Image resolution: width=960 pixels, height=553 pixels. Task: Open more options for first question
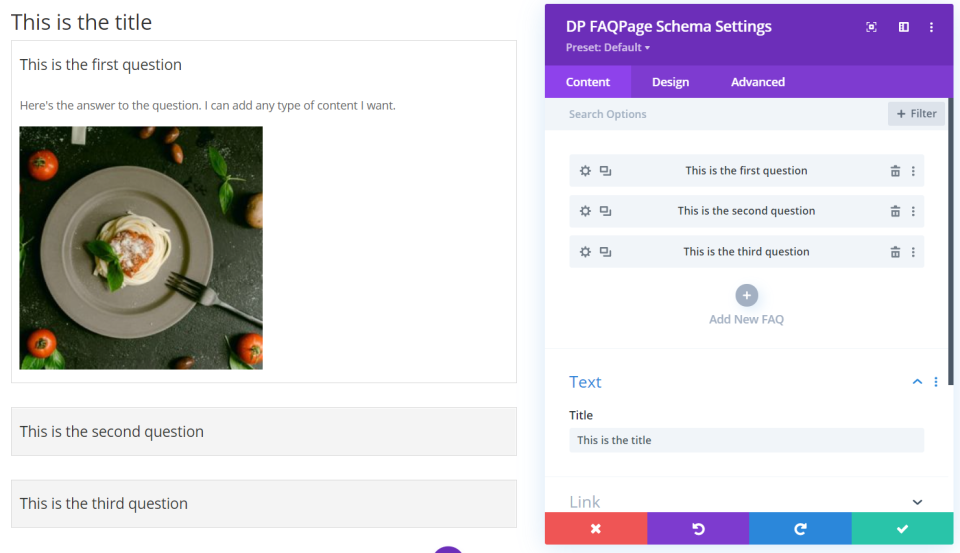click(913, 171)
